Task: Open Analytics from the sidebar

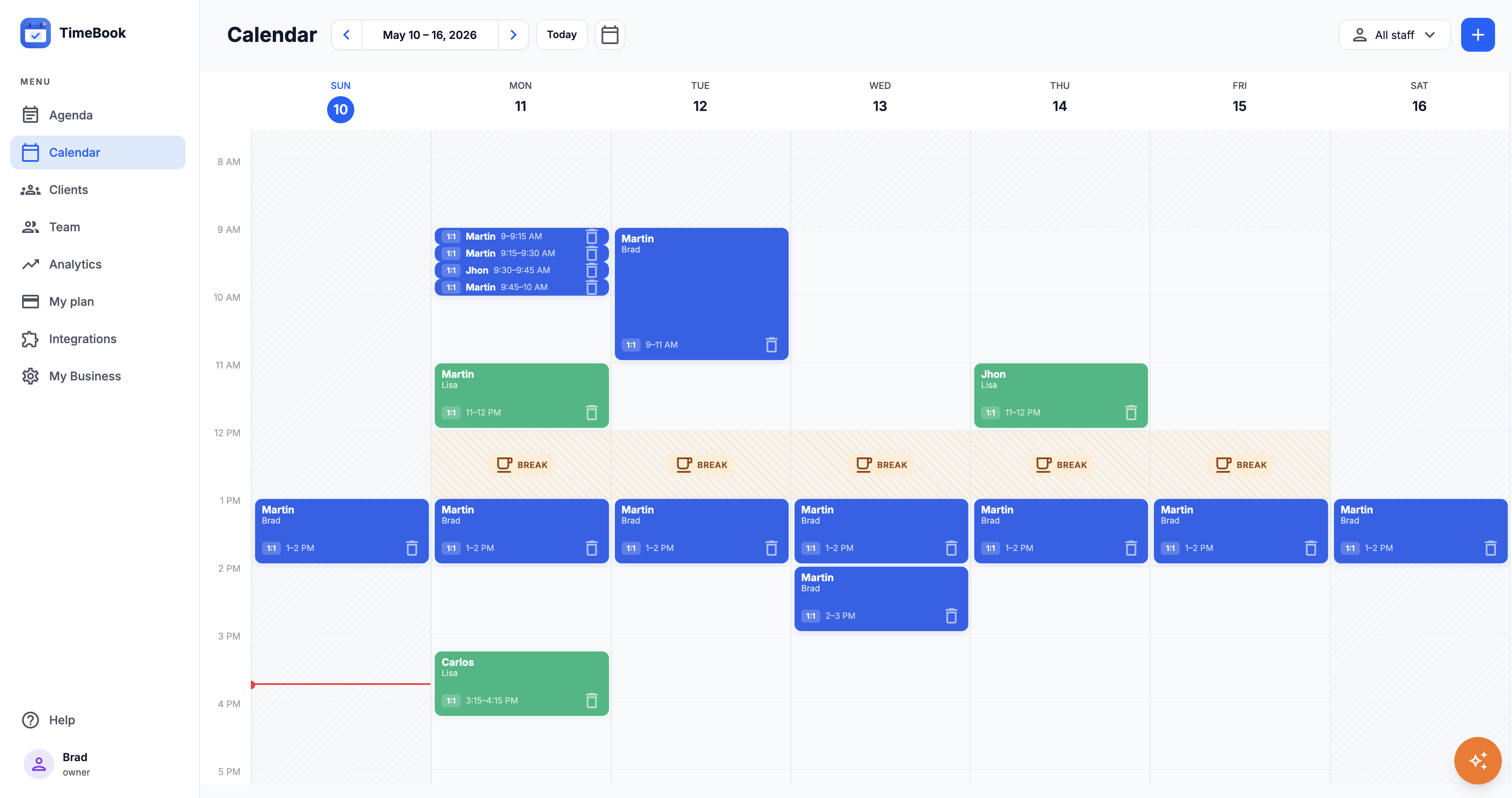Action: pos(97,264)
